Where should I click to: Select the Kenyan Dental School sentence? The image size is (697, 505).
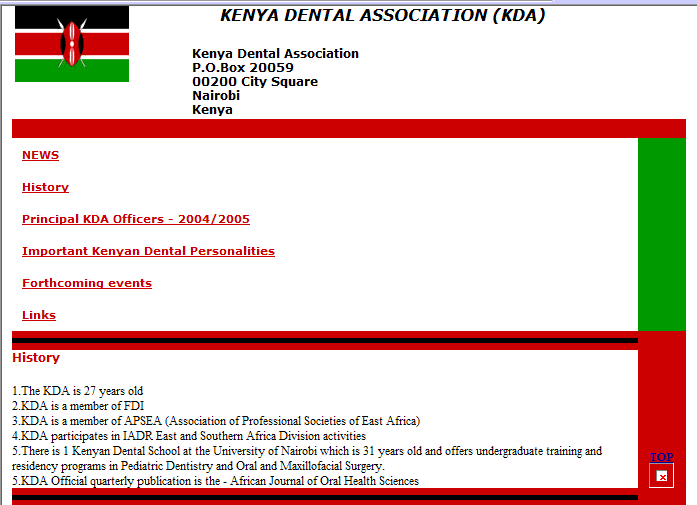(307, 458)
